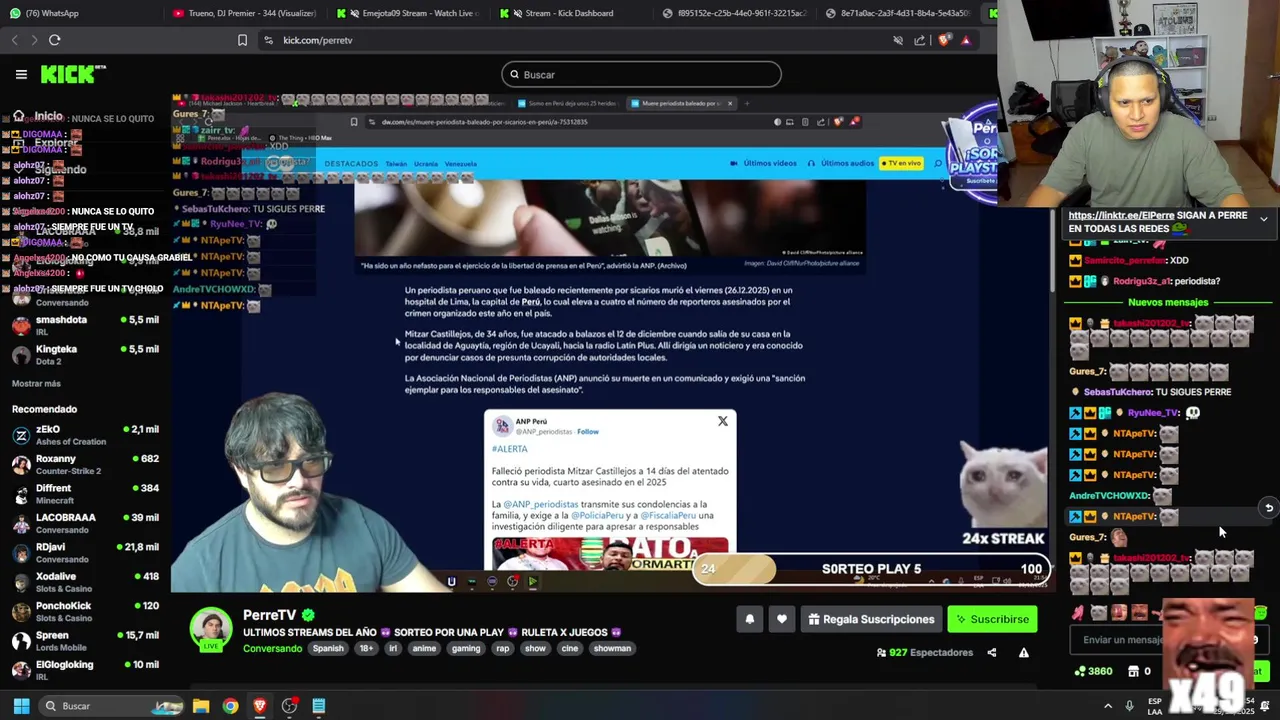The width and height of the screenshot is (1280, 720).
Task: Click the Buscar search field on Kick
Action: coord(641,74)
